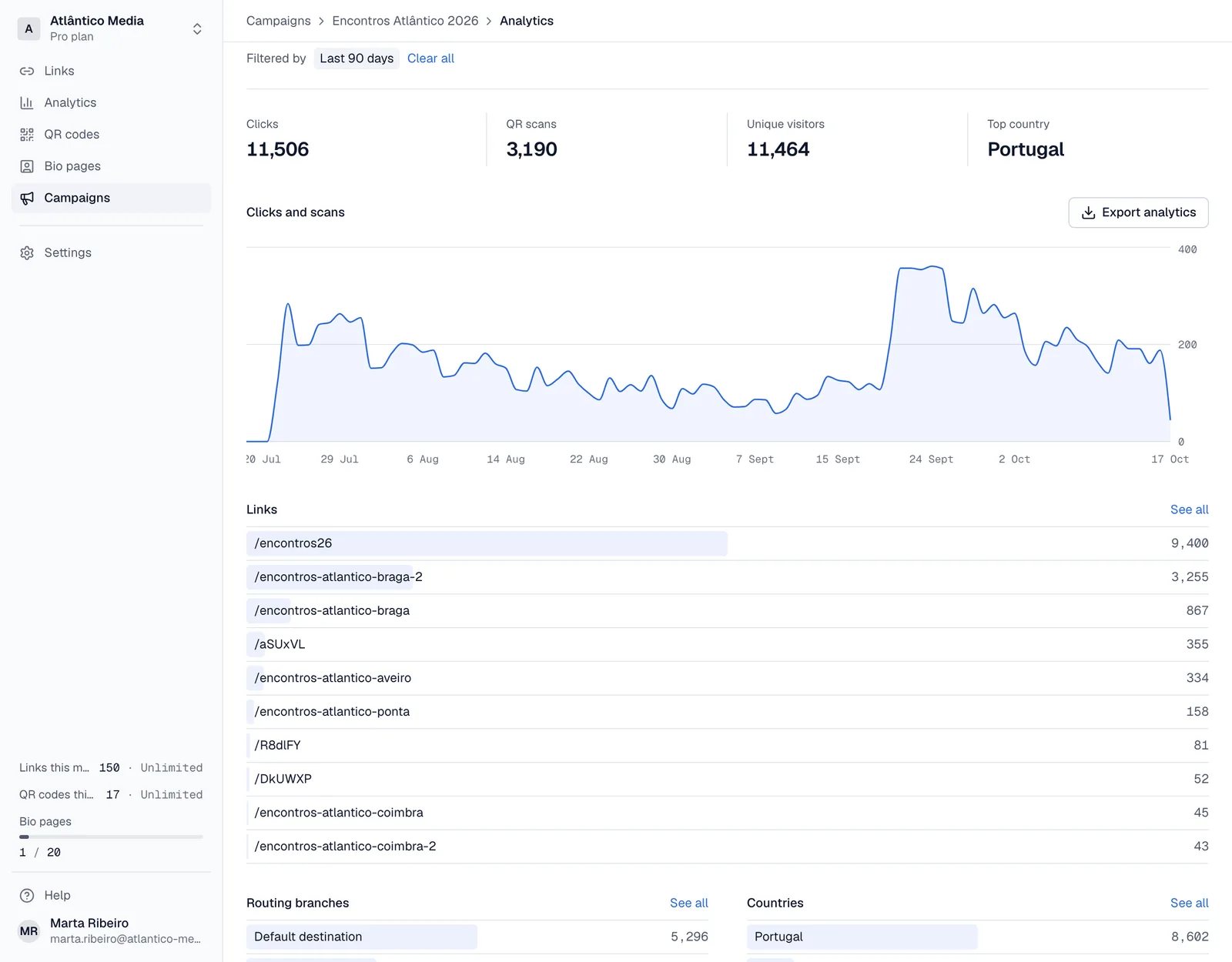Go to QR codes section
The image size is (1232, 962).
[x=111, y=135]
